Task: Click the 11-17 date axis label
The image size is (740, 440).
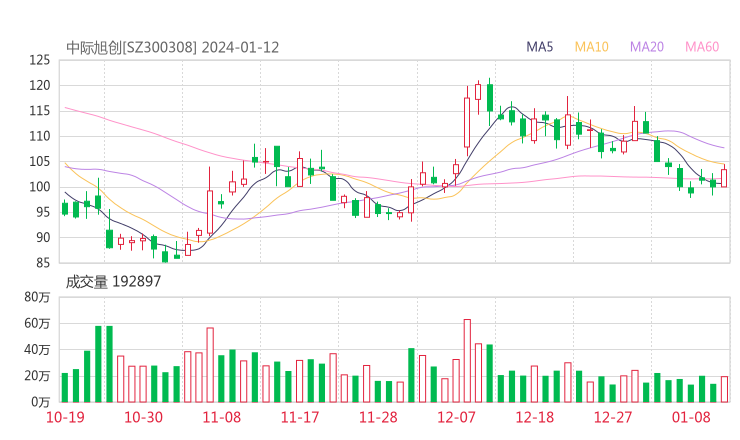Action: (x=300, y=417)
